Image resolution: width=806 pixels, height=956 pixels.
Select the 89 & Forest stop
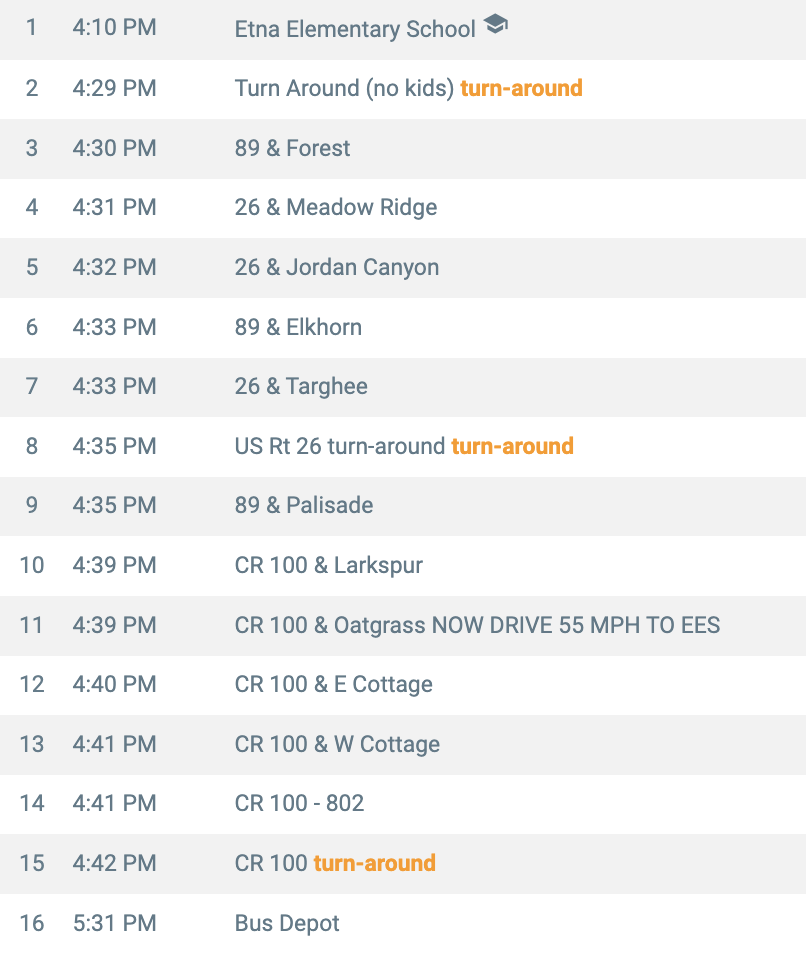click(292, 148)
